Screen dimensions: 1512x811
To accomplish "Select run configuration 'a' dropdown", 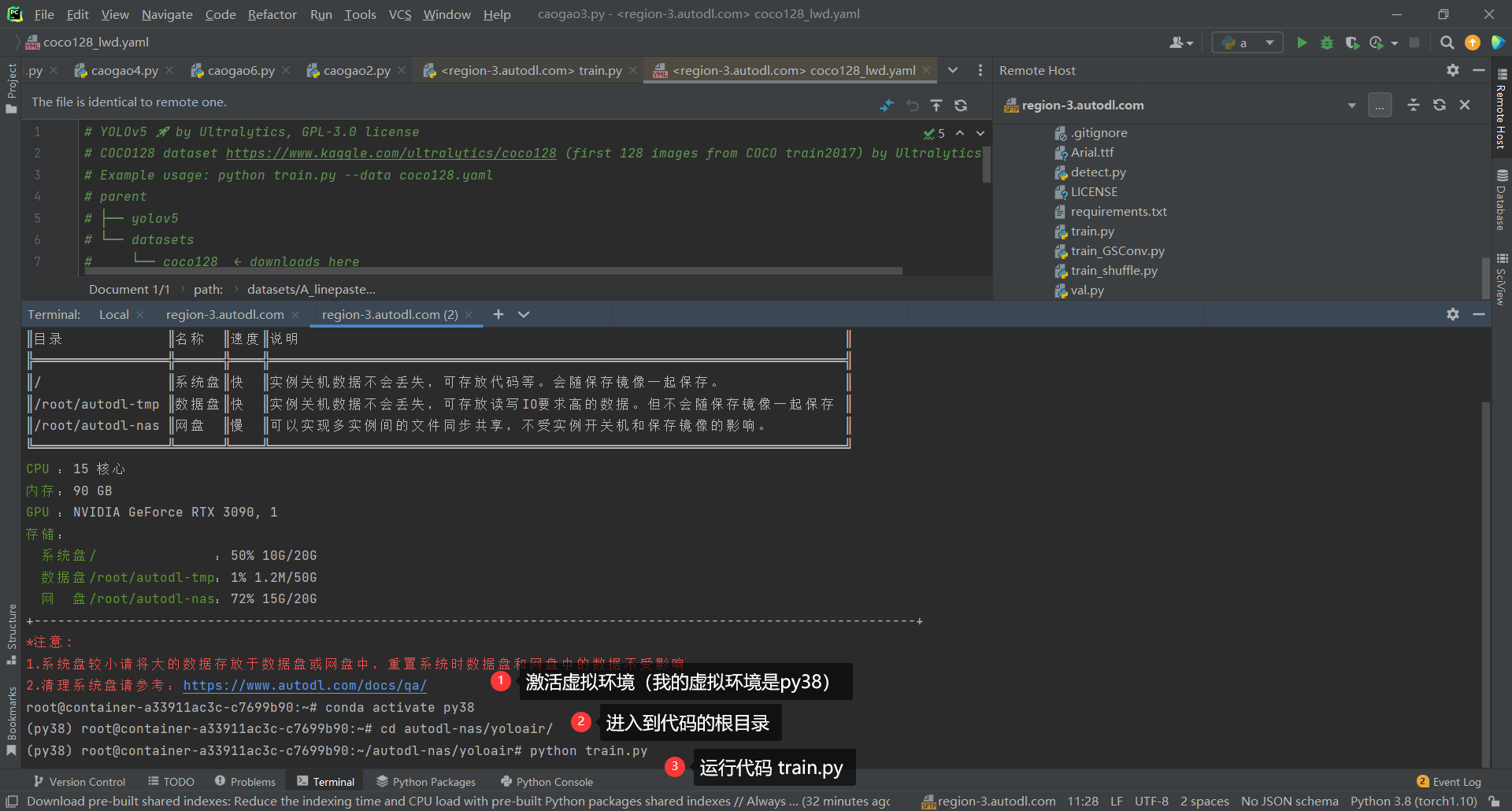I will 1247,43.
